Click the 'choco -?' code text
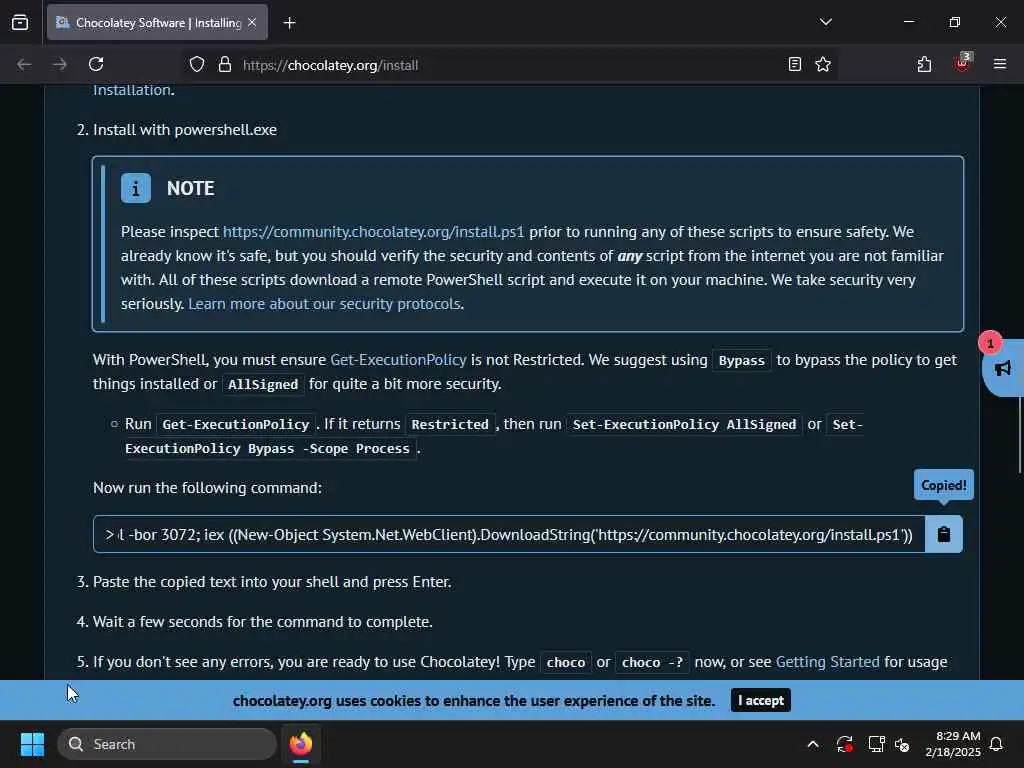 click(652, 662)
